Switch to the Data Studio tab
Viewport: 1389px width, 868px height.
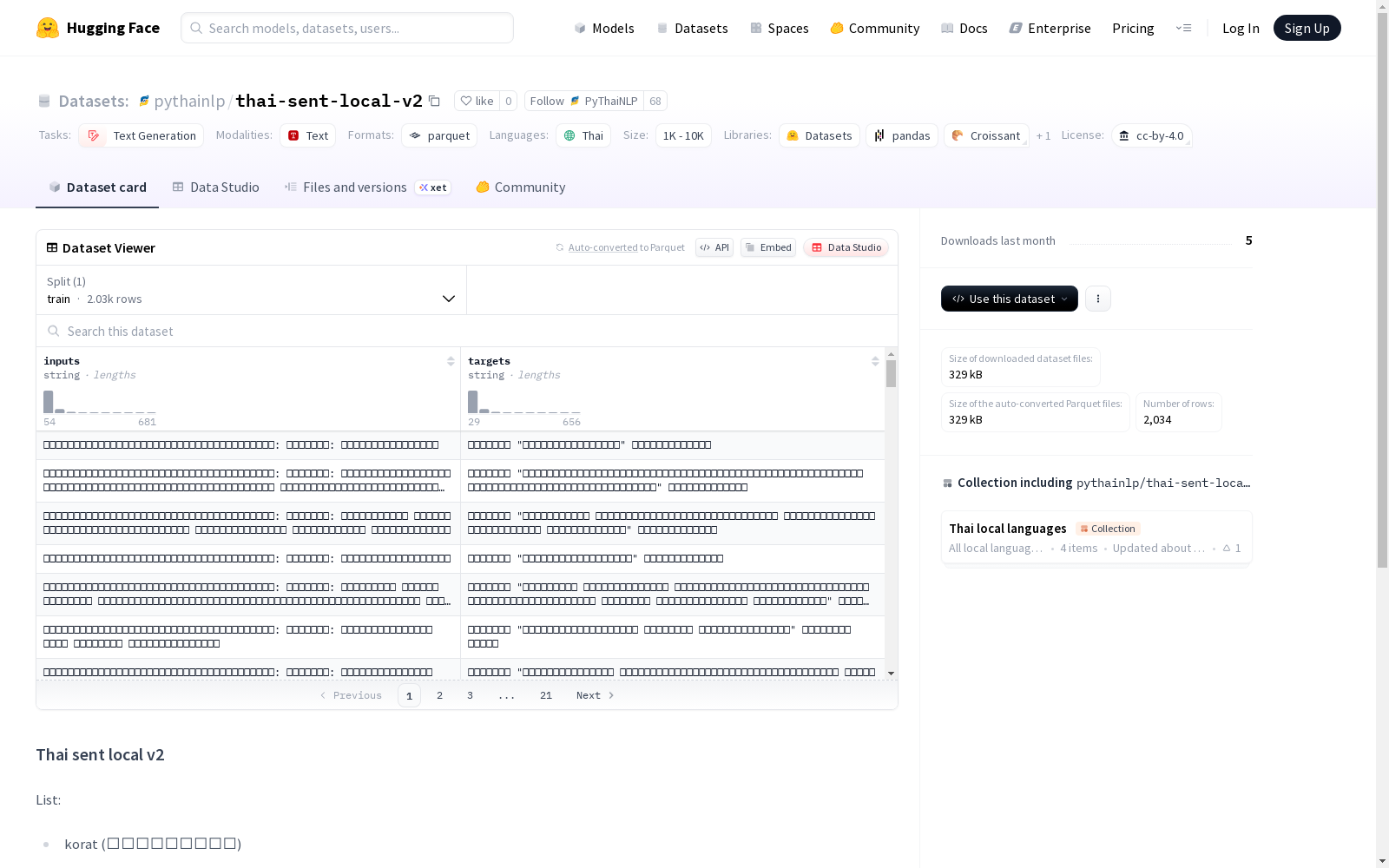coord(215,187)
